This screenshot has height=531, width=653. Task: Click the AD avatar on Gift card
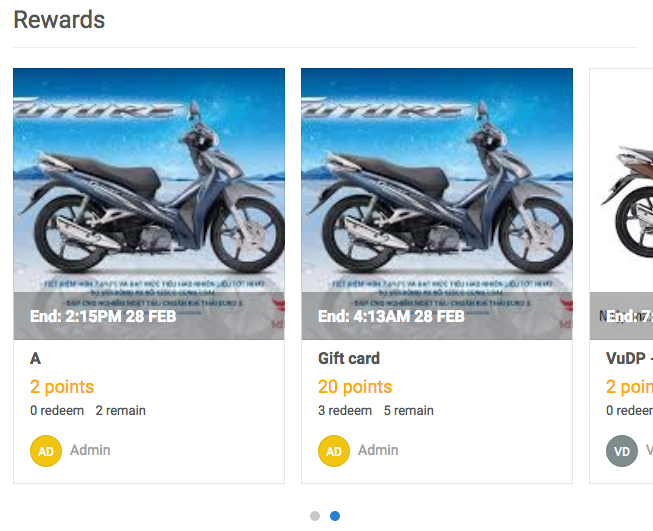tap(334, 451)
